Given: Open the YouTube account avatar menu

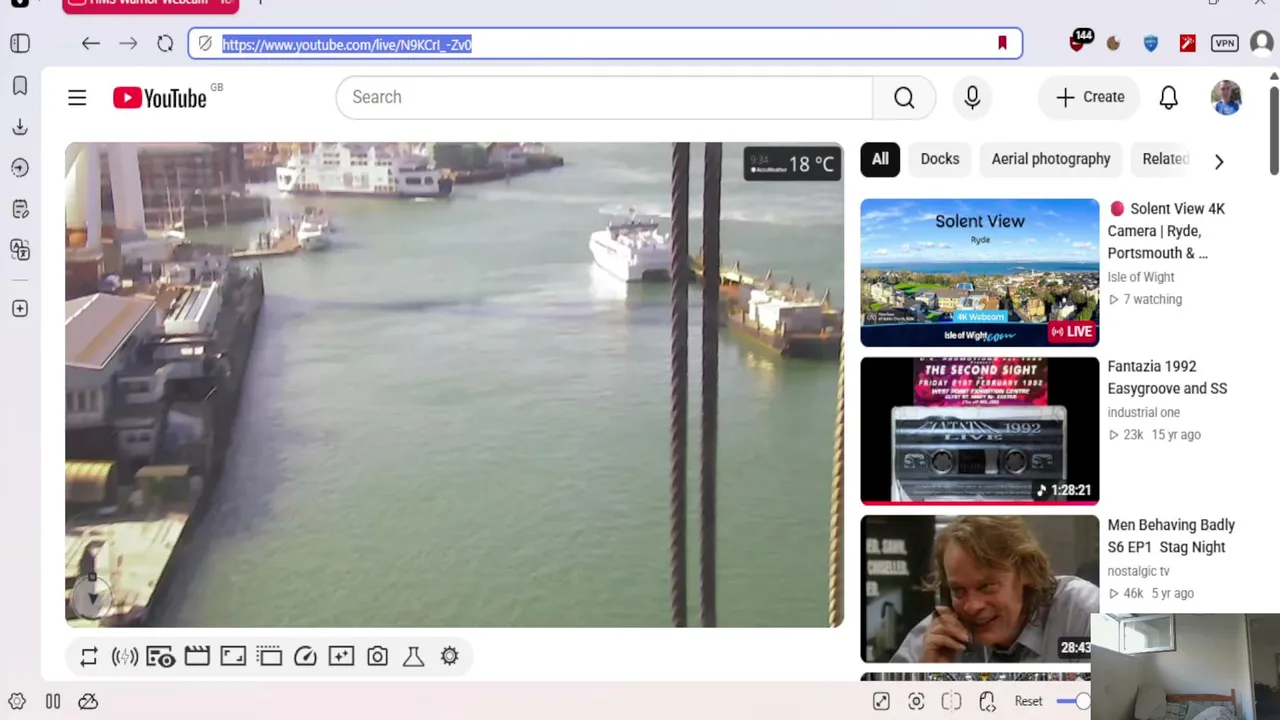Looking at the screenshot, I should [x=1226, y=97].
